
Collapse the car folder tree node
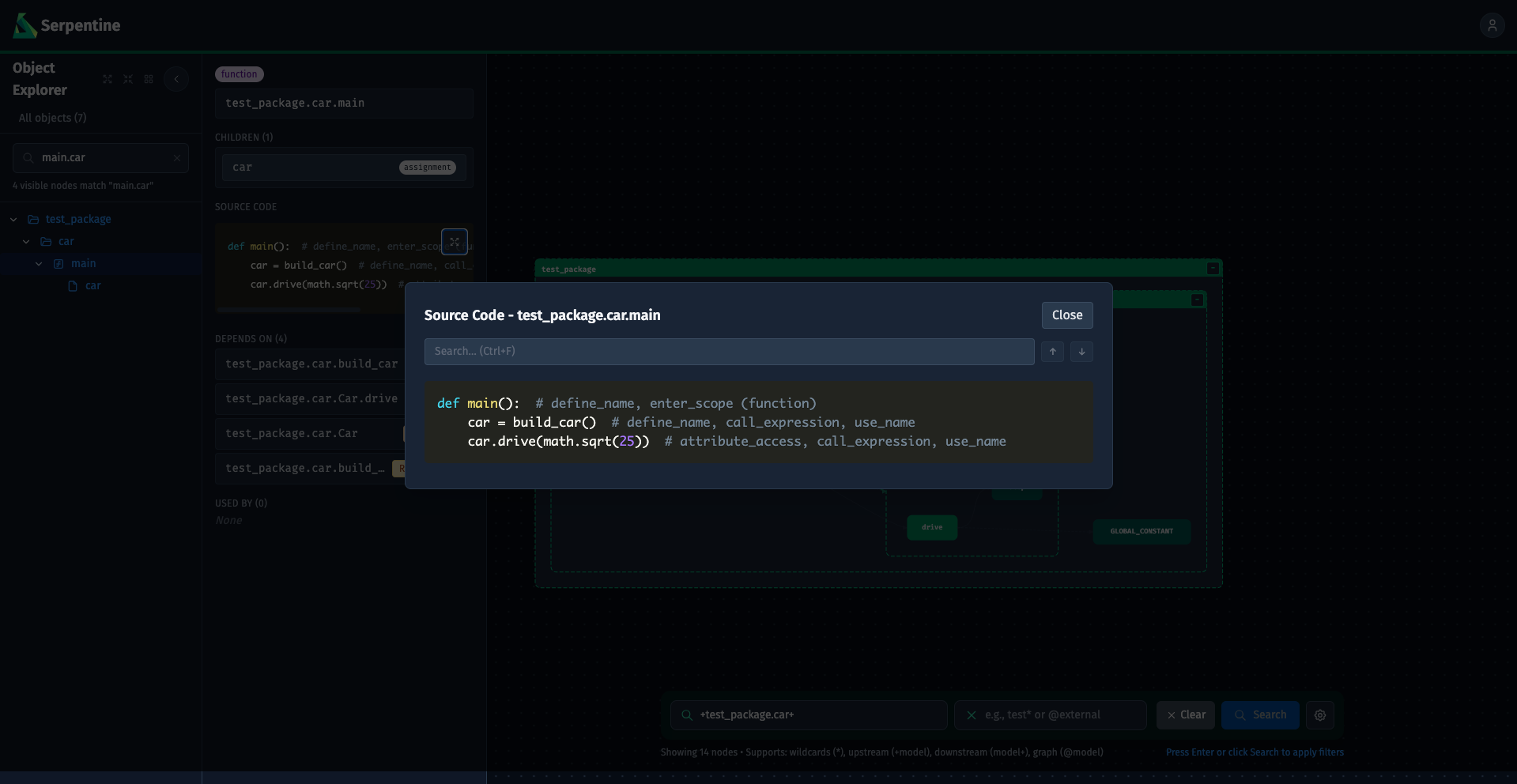pyautogui.click(x=26, y=242)
